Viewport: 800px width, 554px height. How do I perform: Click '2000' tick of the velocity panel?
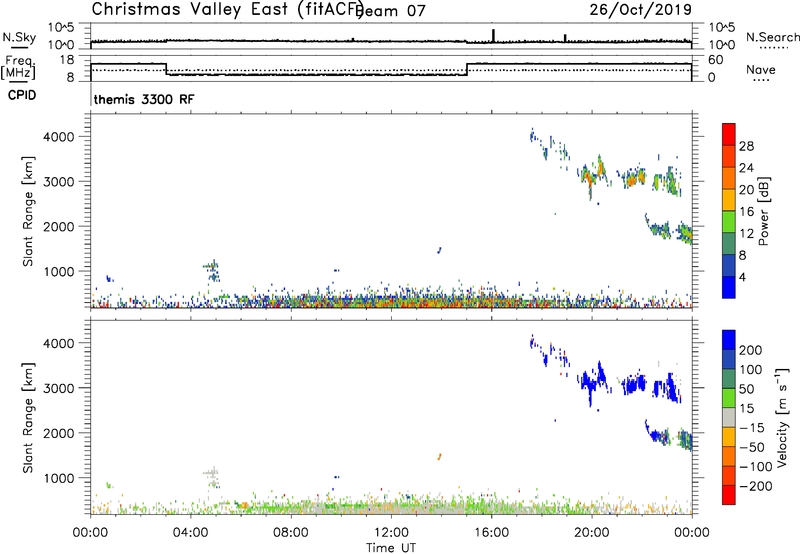tap(59, 433)
